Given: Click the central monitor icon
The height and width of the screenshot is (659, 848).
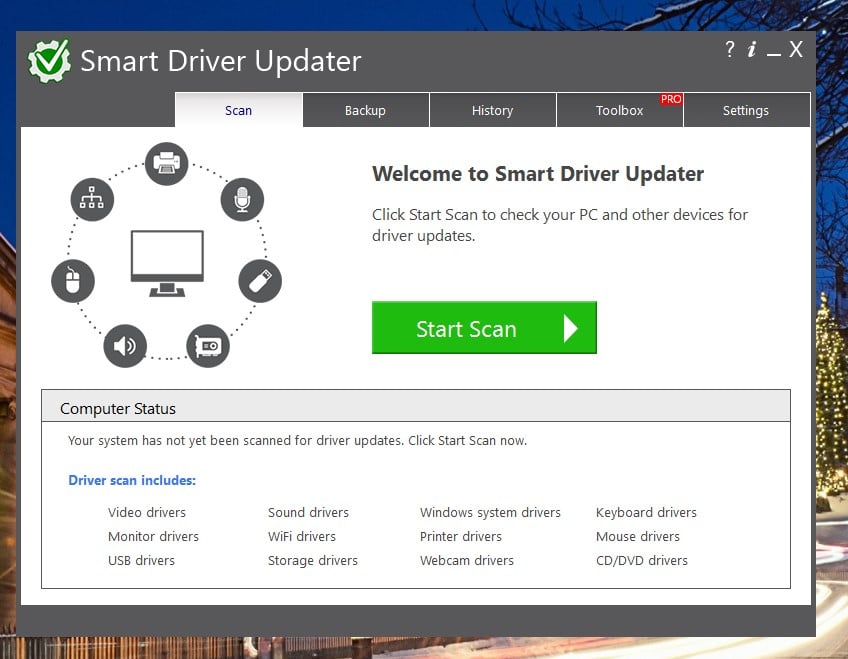Looking at the screenshot, I should (167, 263).
